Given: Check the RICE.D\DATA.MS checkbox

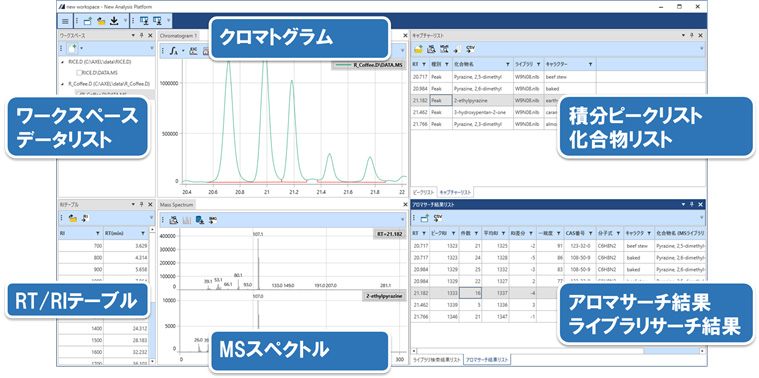Looking at the screenshot, I should click(x=78, y=73).
